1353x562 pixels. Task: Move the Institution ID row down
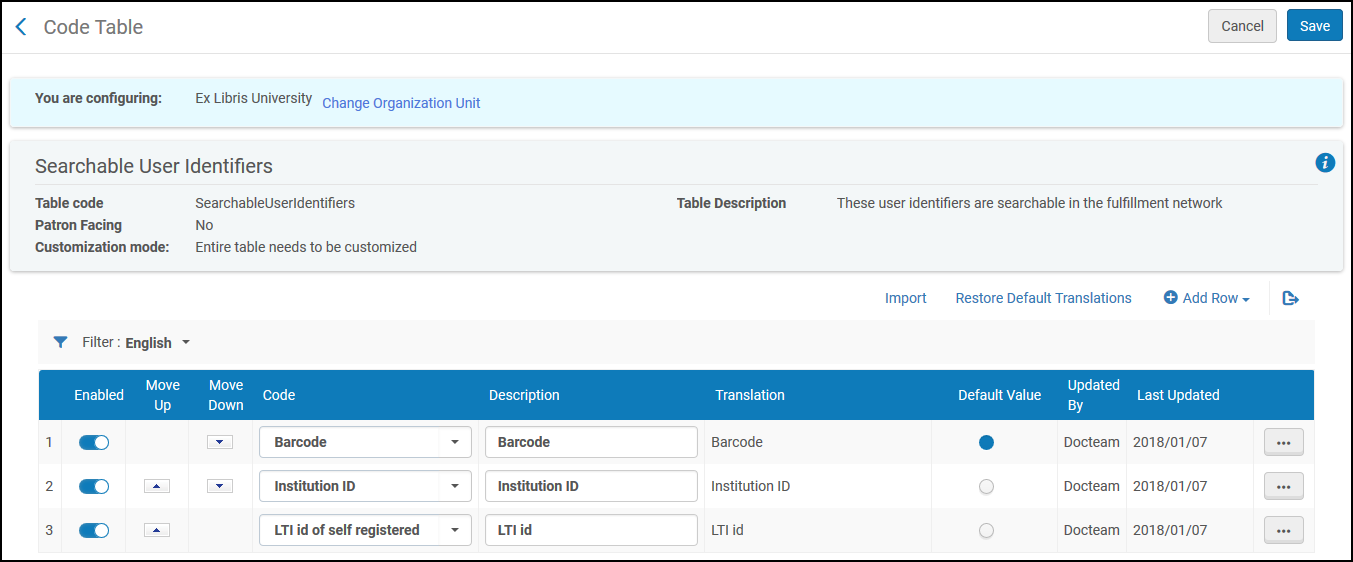point(219,486)
